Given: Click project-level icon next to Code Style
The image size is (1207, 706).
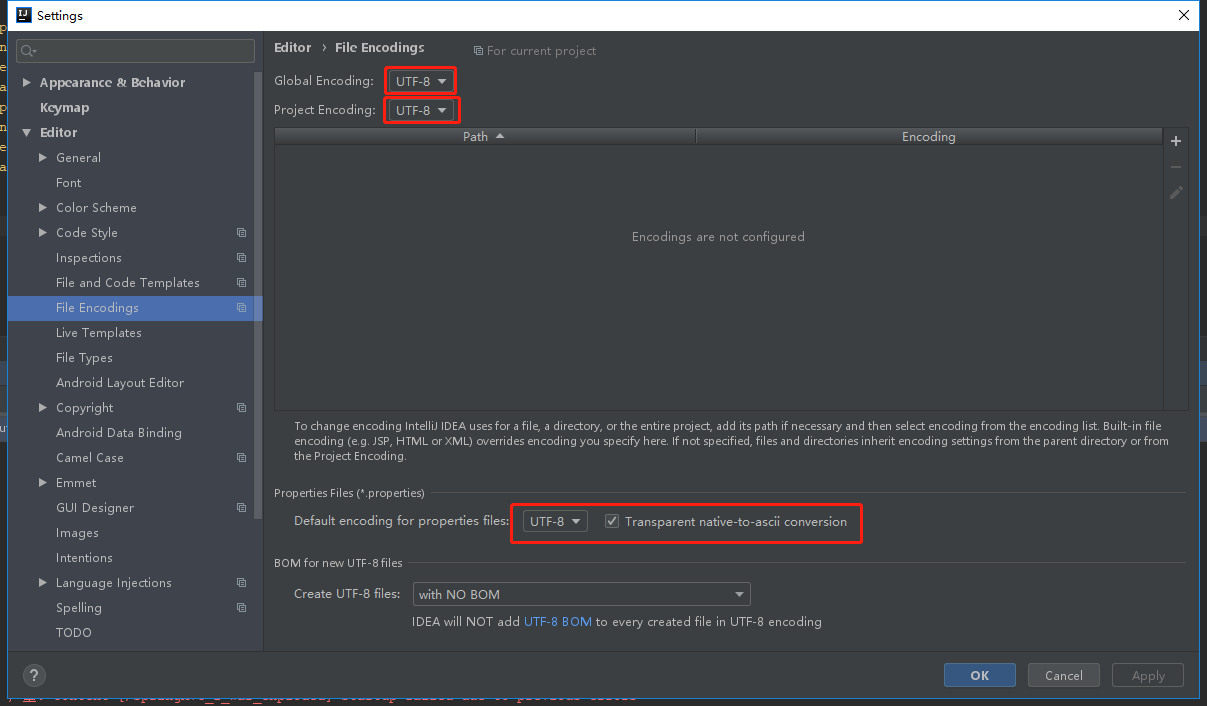Looking at the screenshot, I should pos(241,232).
